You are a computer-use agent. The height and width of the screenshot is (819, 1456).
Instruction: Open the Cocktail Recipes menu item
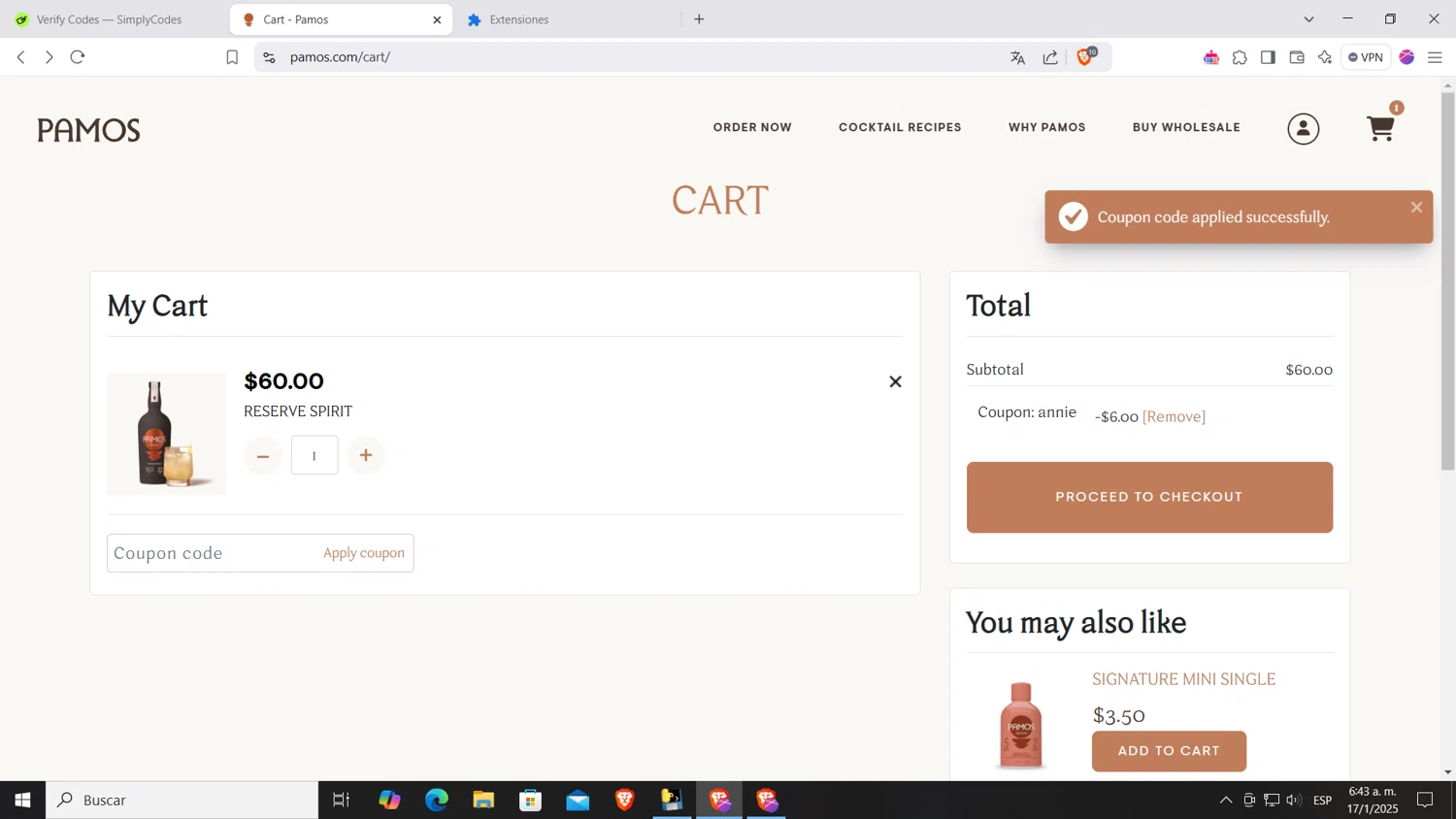click(900, 127)
